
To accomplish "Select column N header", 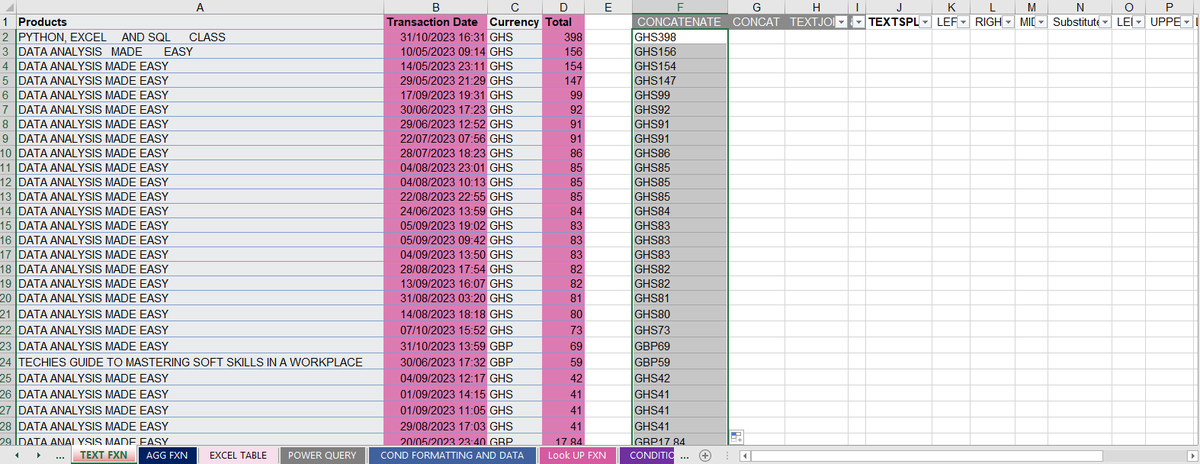I will pyautogui.click(x=1079, y=7).
